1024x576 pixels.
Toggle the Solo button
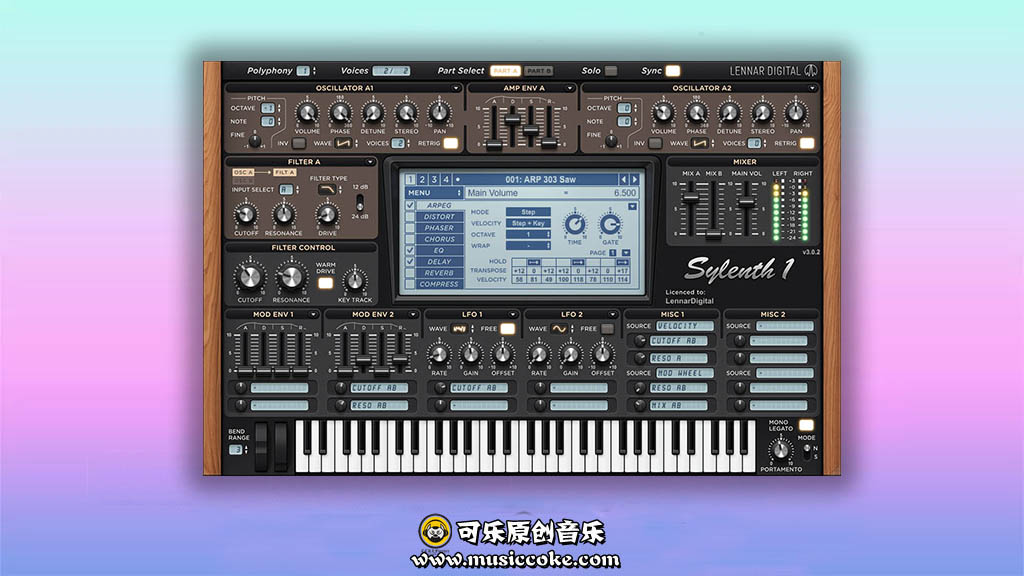click(611, 71)
